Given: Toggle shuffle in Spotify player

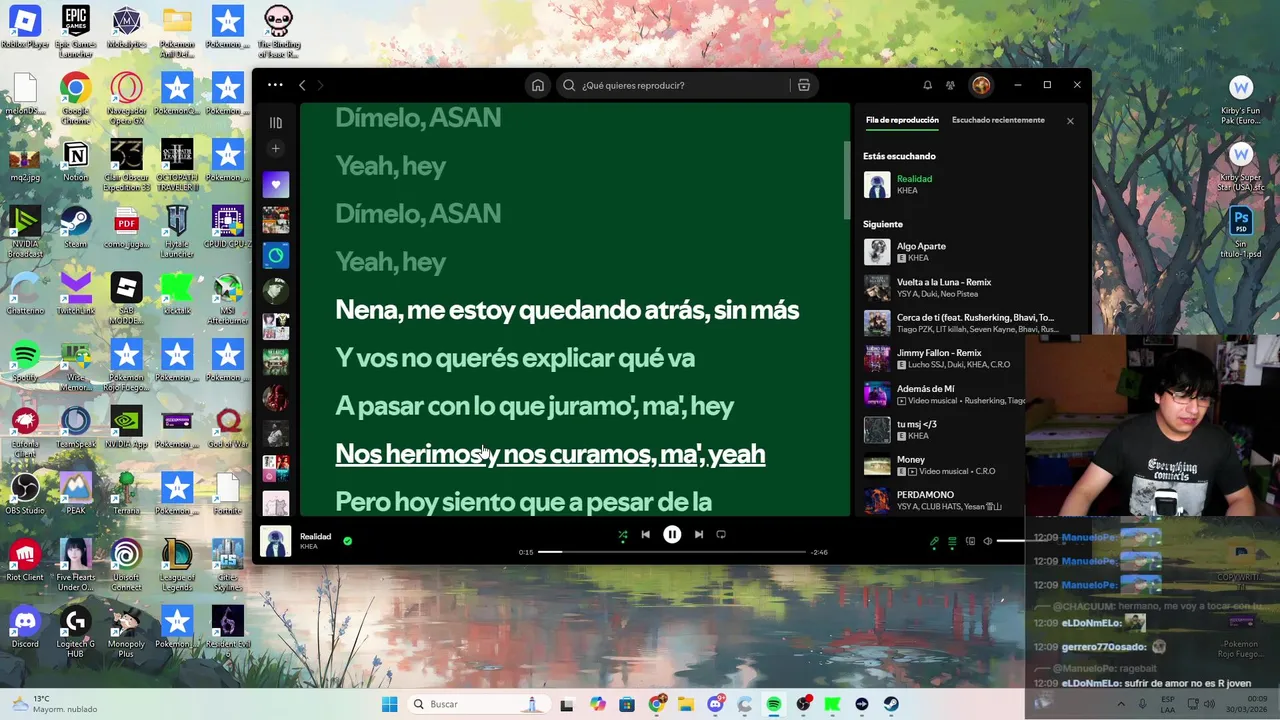Looking at the screenshot, I should tap(622, 535).
